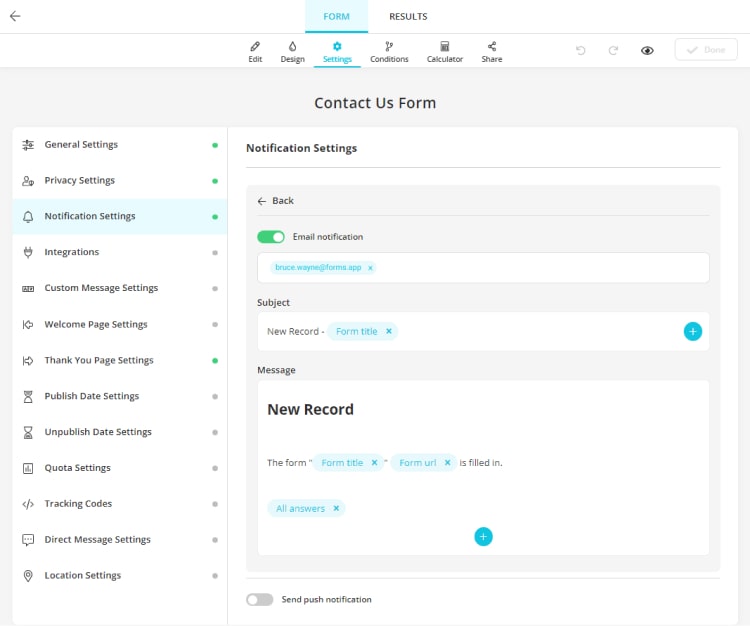Open the Conditions branch tool
The height and width of the screenshot is (626, 750).
[389, 52]
